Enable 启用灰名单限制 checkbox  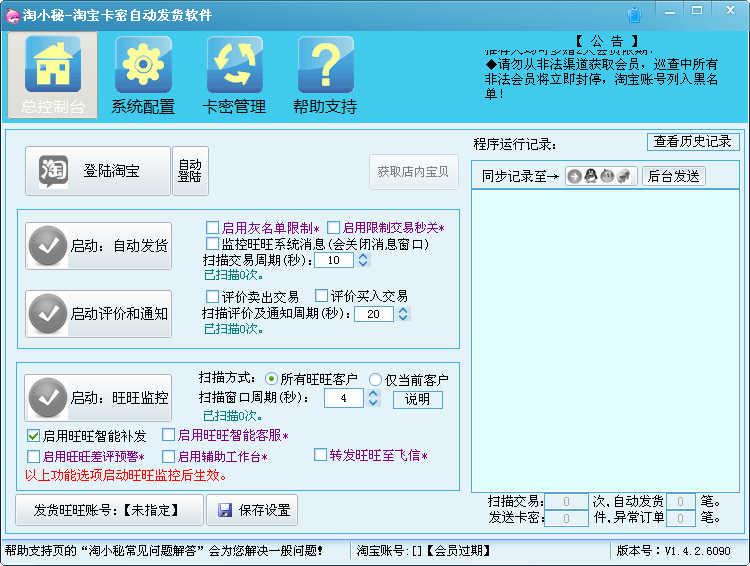212,227
